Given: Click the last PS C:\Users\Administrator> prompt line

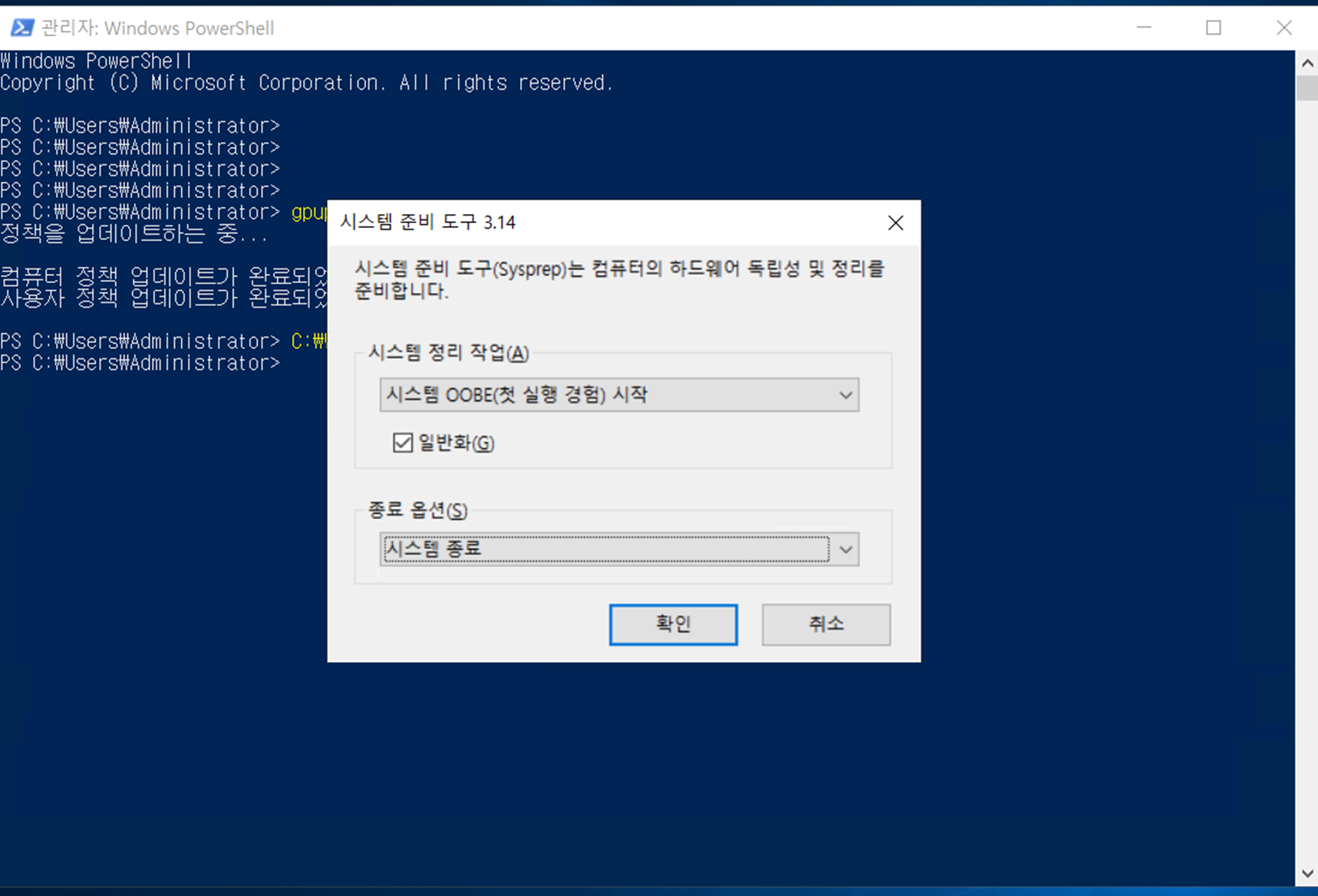Looking at the screenshot, I should tap(140, 363).
